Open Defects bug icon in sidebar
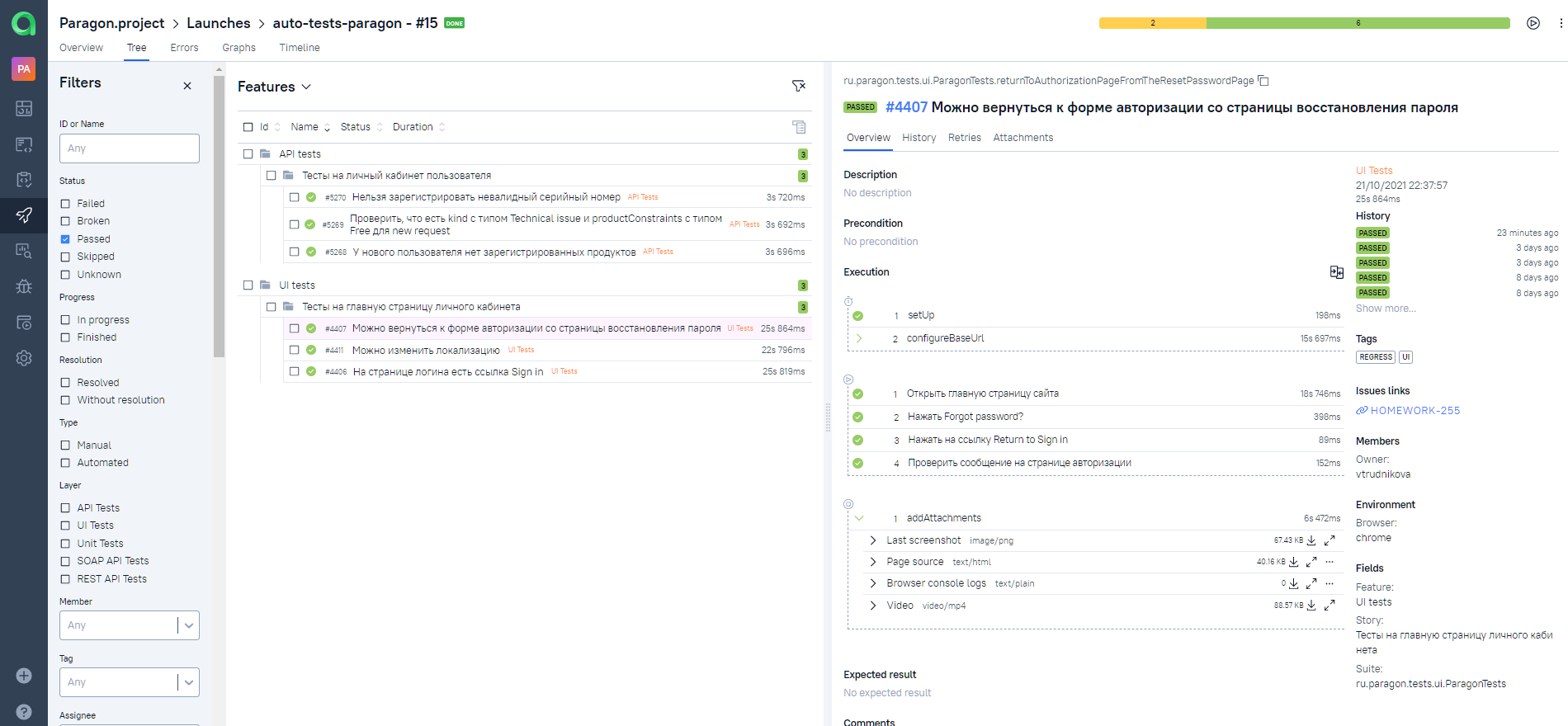Viewport: 1568px width, 726px height. [24, 286]
